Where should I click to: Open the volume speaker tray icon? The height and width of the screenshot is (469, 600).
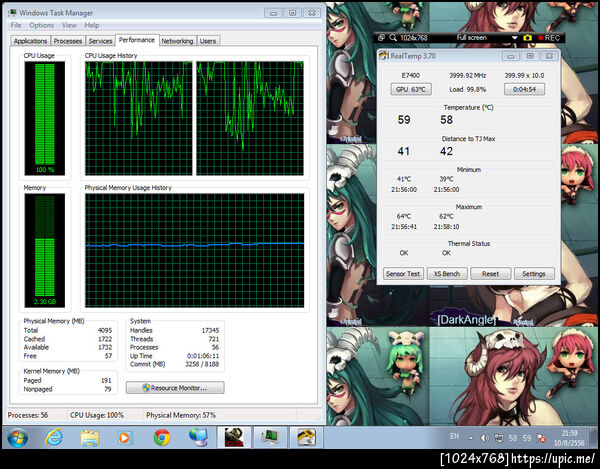(x=484, y=438)
